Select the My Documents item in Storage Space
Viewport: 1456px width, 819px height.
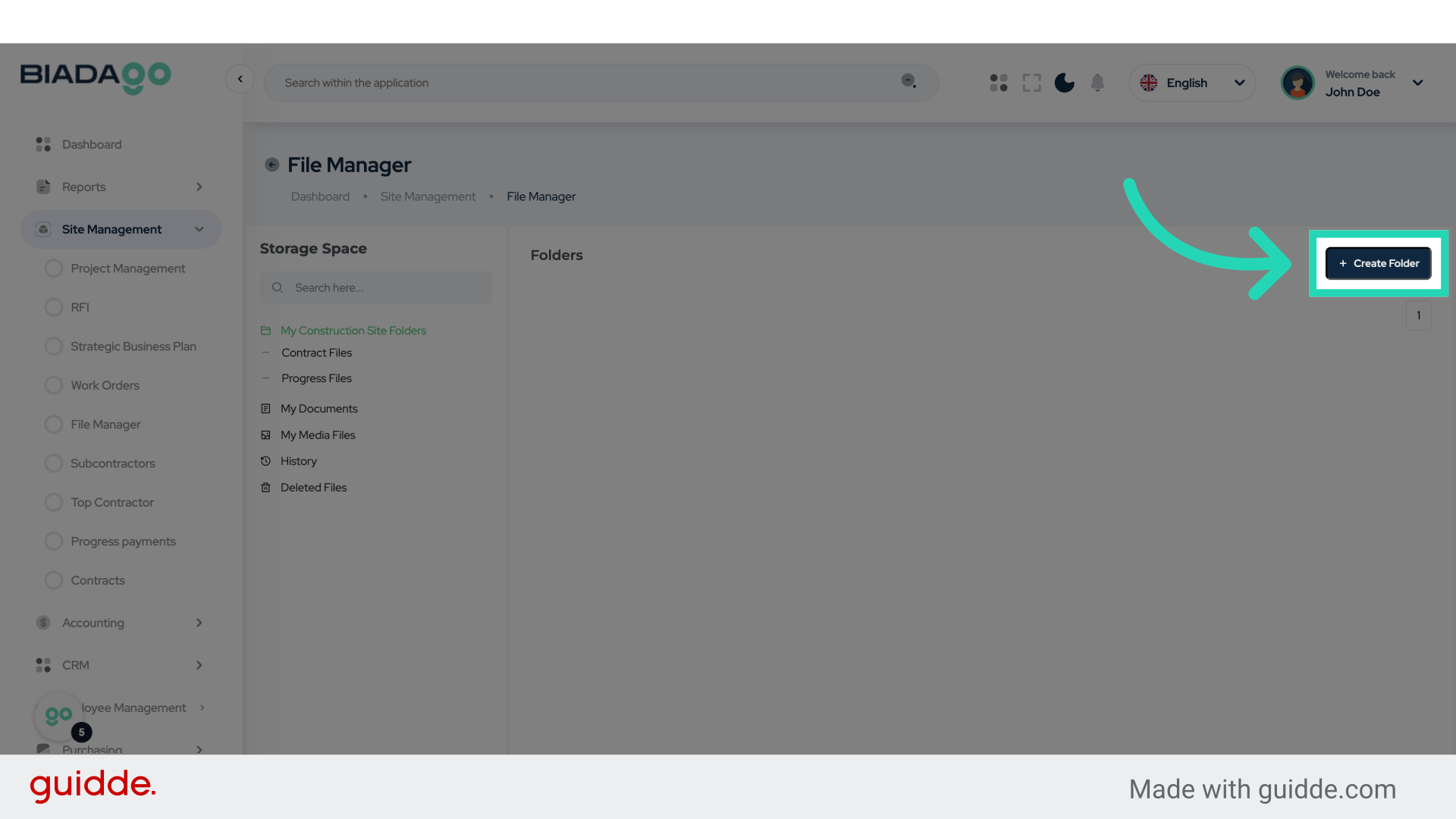(x=318, y=409)
